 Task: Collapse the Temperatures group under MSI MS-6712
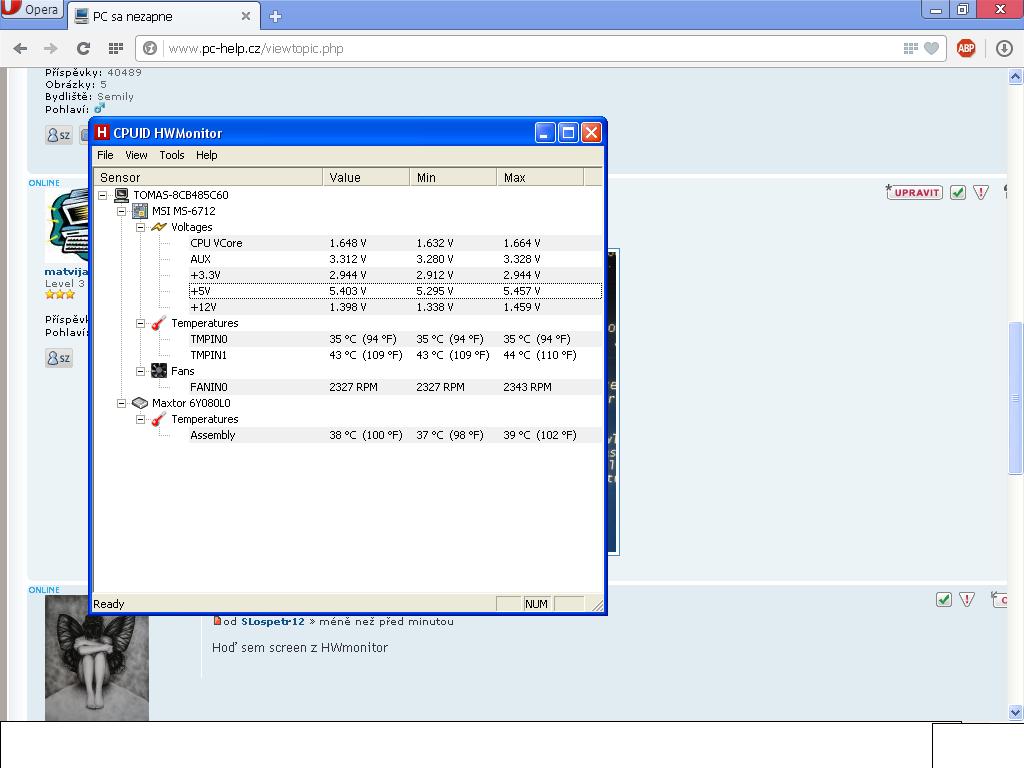point(140,323)
